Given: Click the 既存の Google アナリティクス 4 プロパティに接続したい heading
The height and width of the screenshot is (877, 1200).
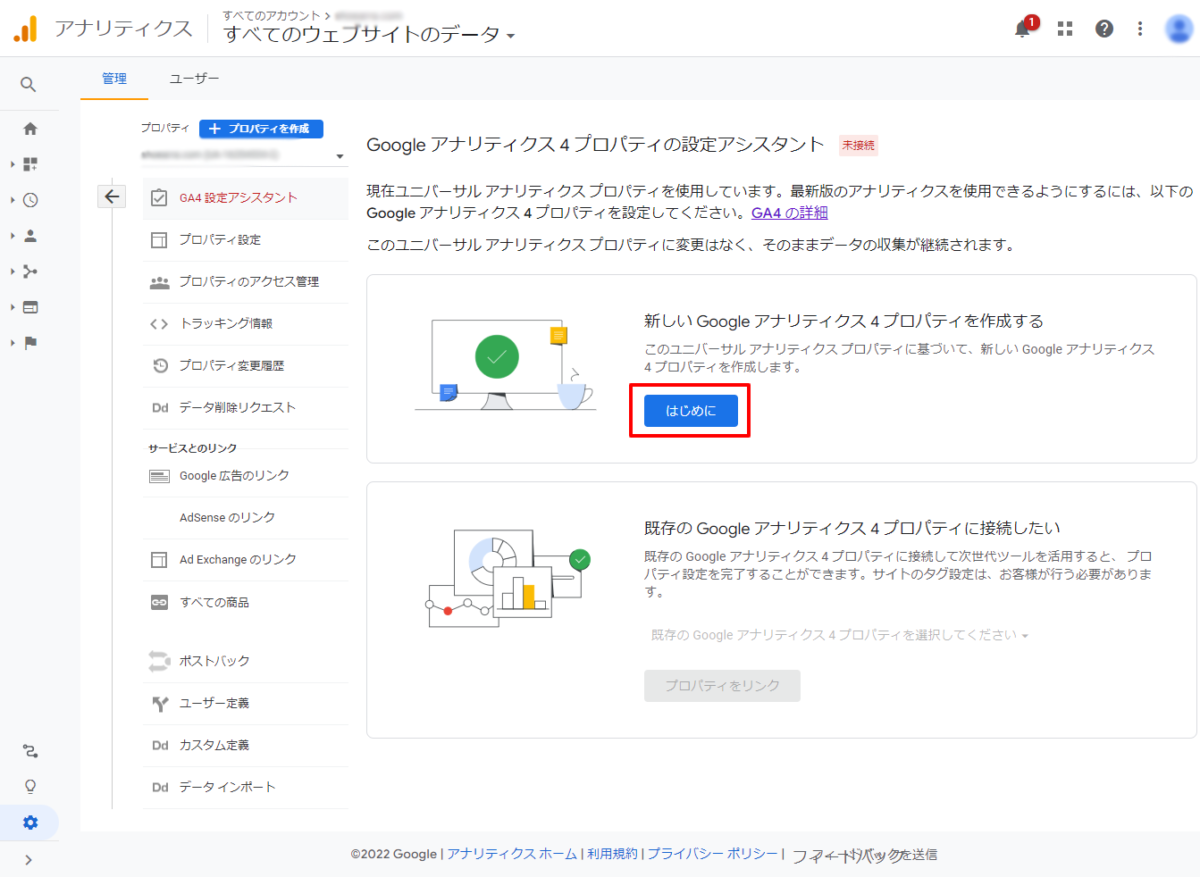Looking at the screenshot, I should tap(852, 528).
